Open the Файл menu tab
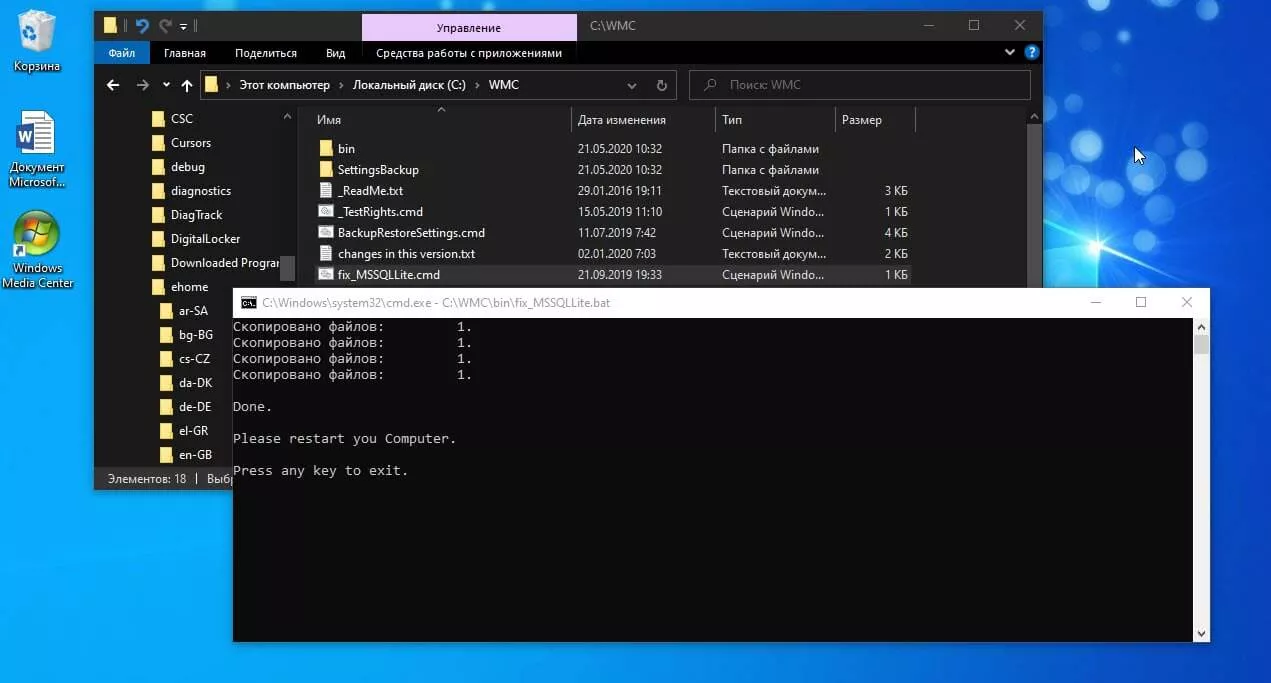The width and height of the screenshot is (1271, 683). [x=121, y=53]
